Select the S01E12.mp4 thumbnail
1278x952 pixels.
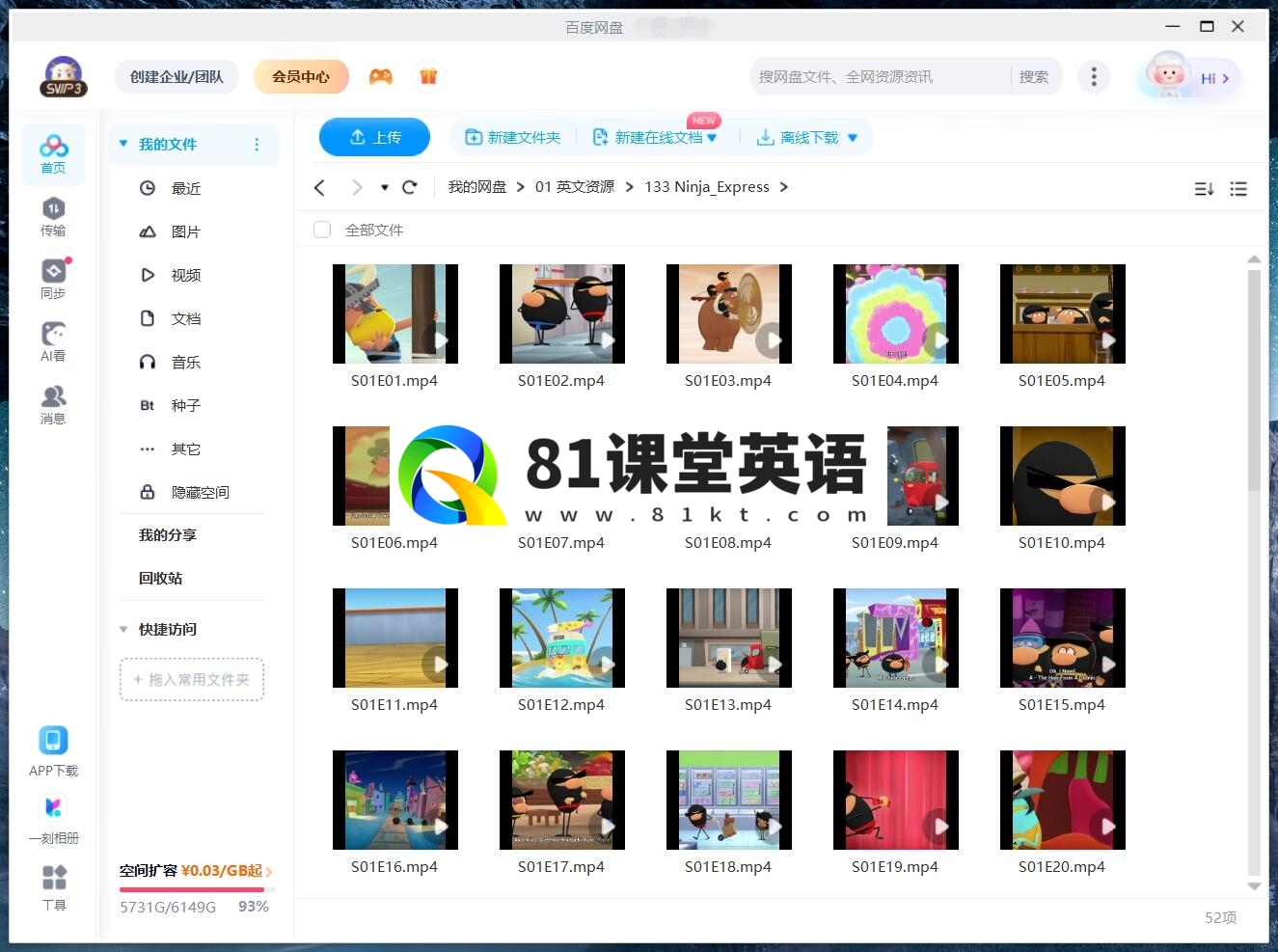(x=562, y=638)
